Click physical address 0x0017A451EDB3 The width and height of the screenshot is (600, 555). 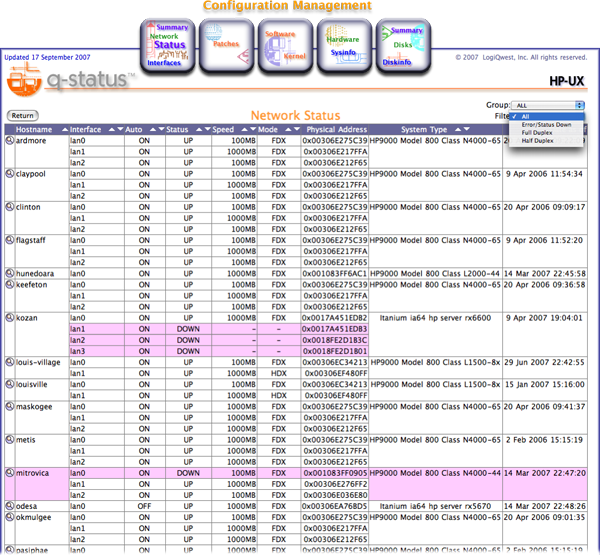tap(334, 329)
